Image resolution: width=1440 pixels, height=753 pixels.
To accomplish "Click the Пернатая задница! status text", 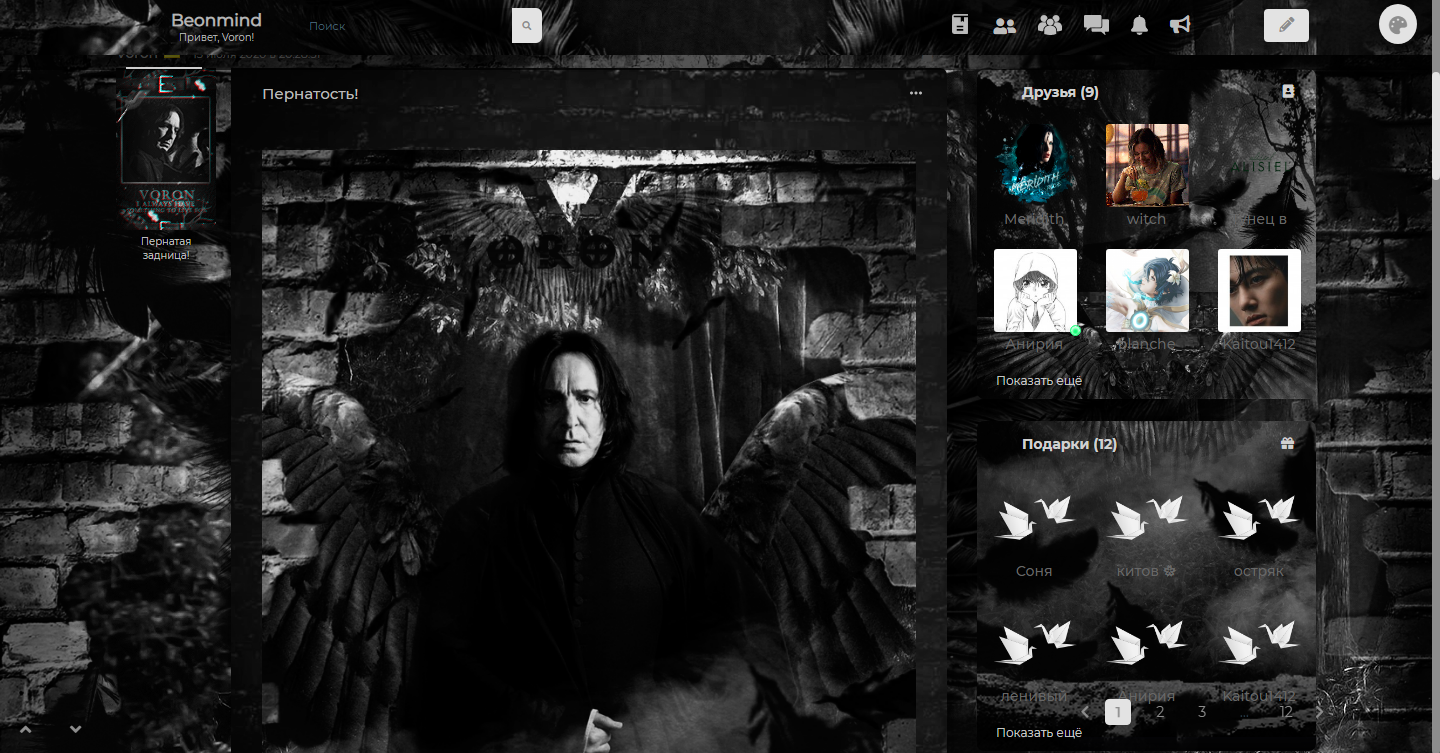I will 166,248.
